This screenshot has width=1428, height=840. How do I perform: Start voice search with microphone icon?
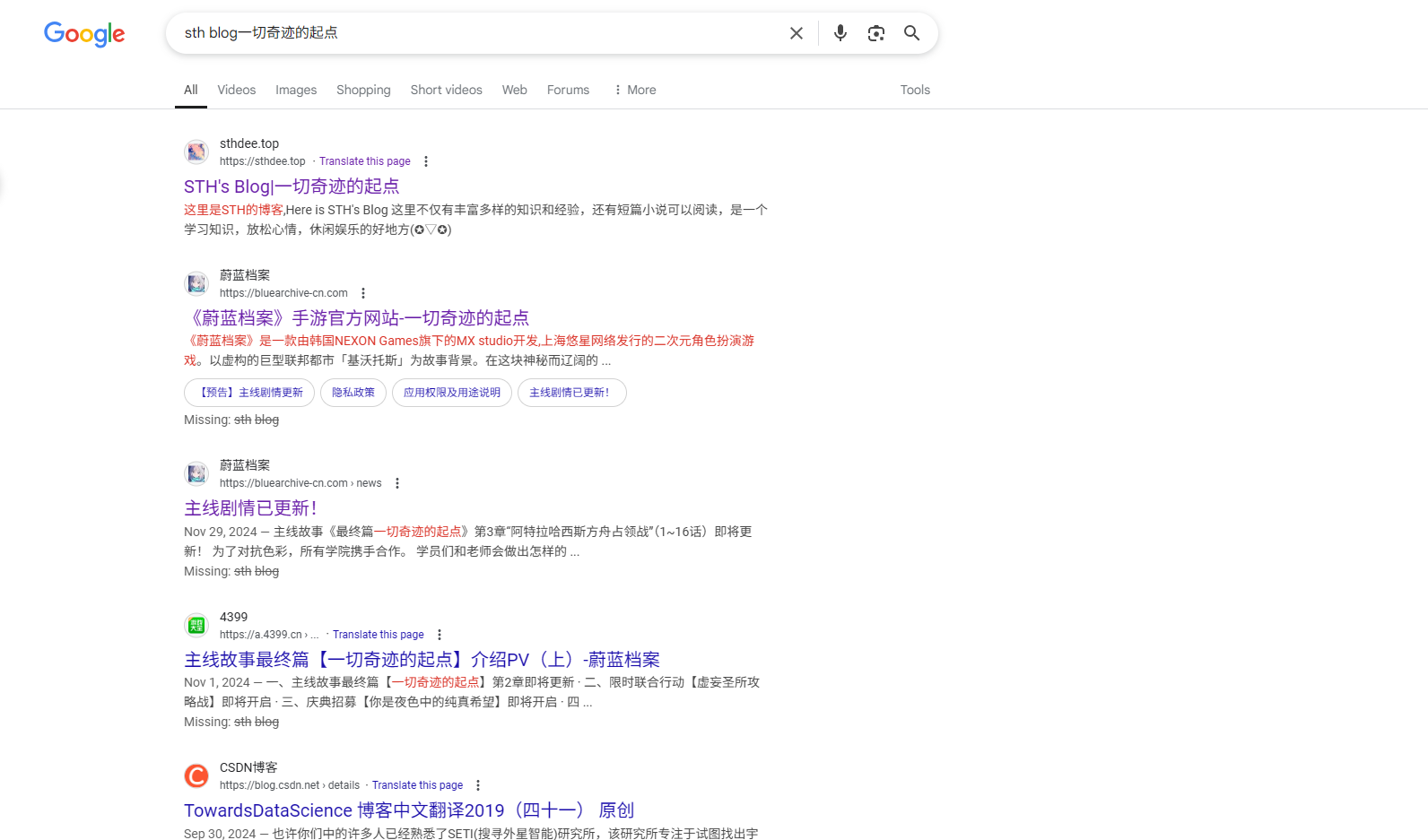point(840,33)
